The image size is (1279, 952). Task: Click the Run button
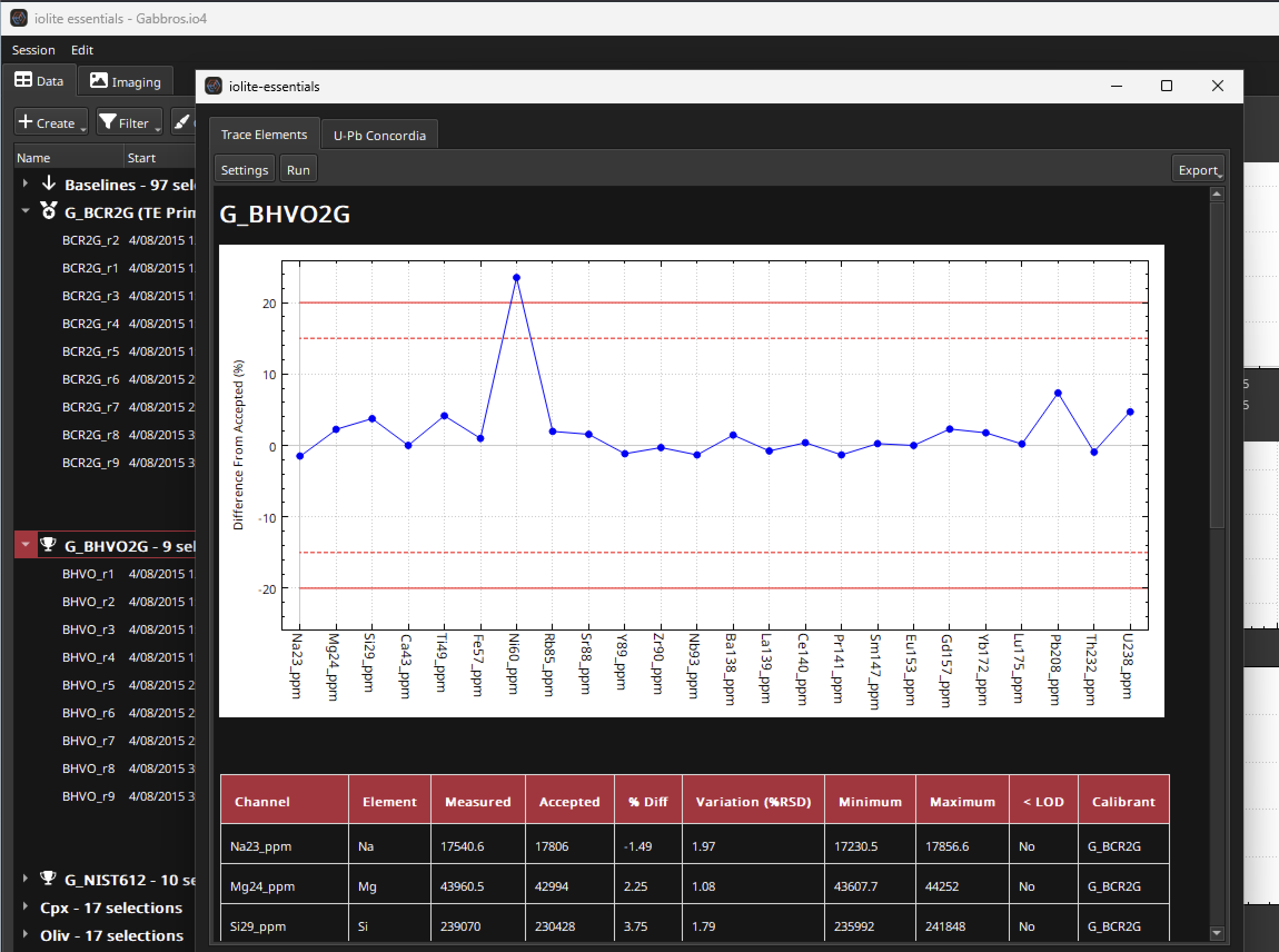pyautogui.click(x=298, y=169)
